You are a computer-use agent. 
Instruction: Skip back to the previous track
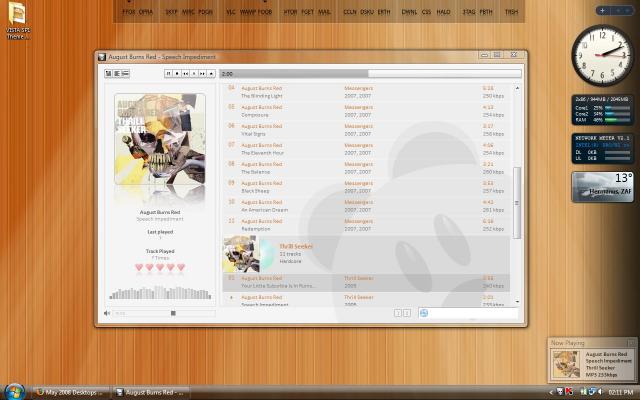click(x=185, y=73)
